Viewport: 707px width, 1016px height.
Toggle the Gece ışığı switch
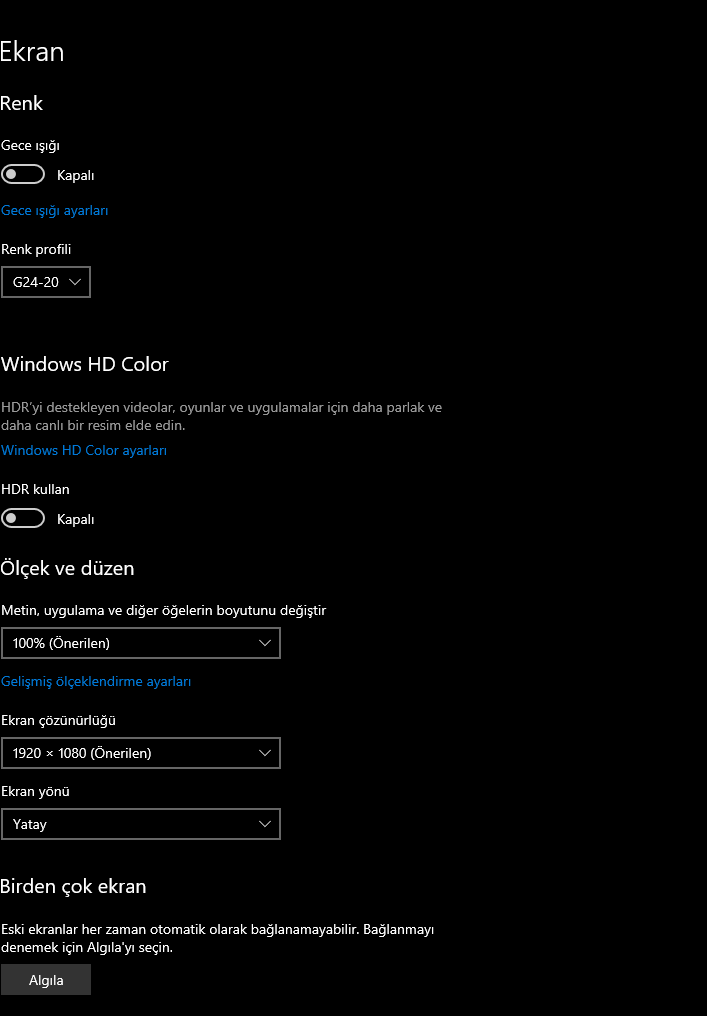coord(23,175)
